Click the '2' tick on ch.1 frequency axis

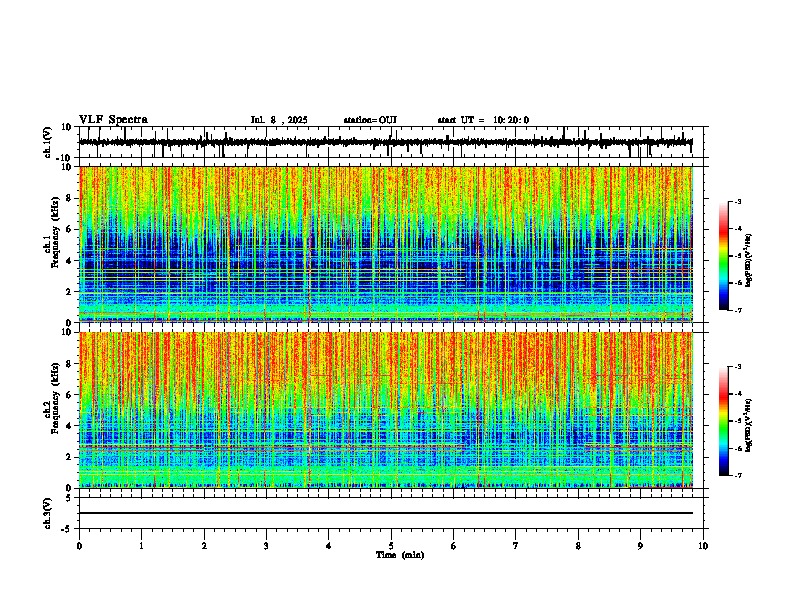coord(70,292)
